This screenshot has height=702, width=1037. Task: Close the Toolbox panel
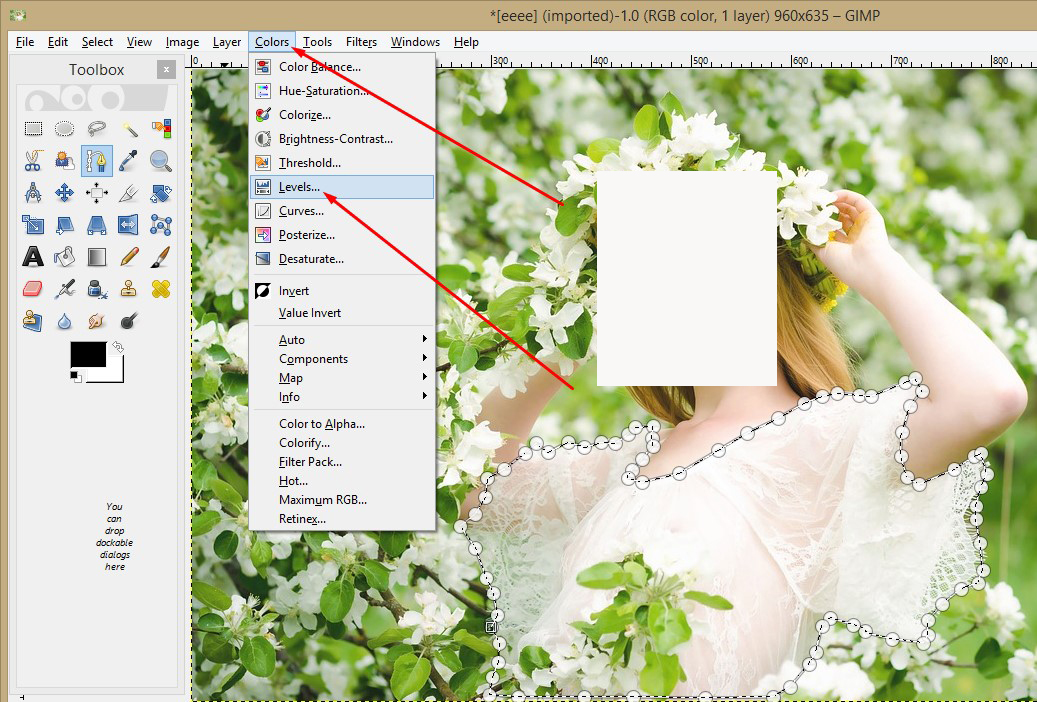(x=165, y=69)
